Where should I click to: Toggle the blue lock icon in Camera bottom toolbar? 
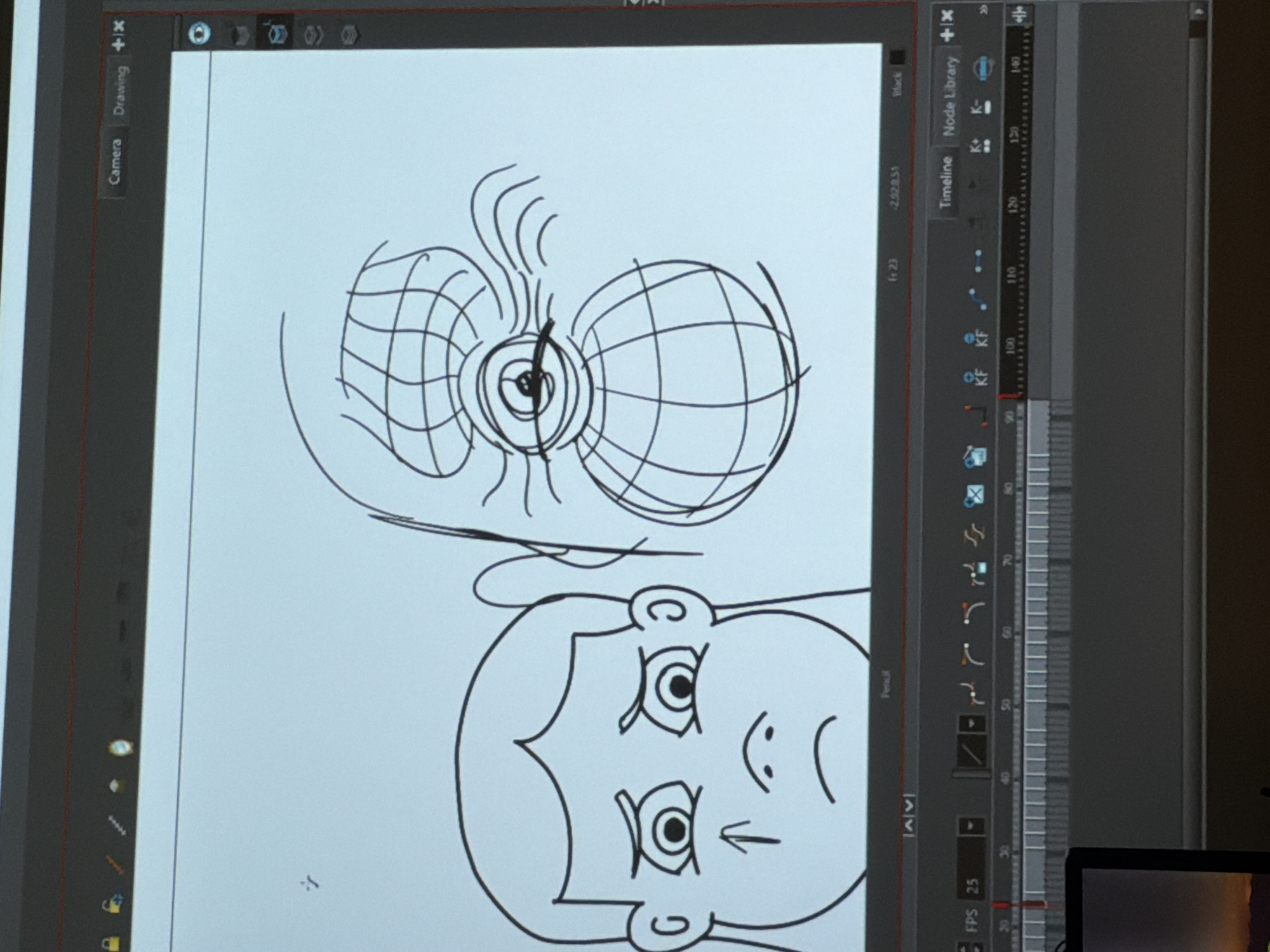114,902
